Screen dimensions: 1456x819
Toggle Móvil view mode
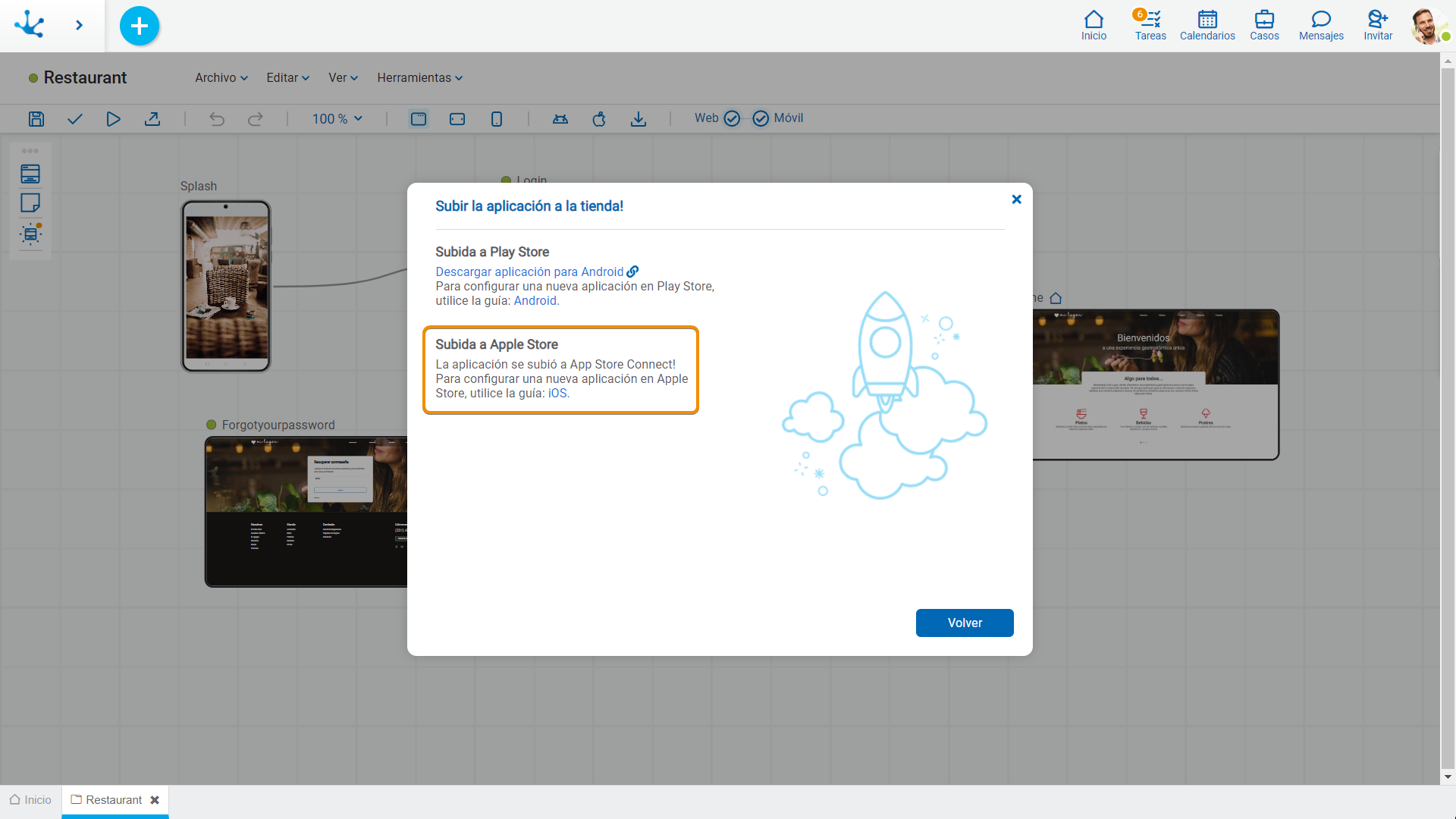[762, 118]
